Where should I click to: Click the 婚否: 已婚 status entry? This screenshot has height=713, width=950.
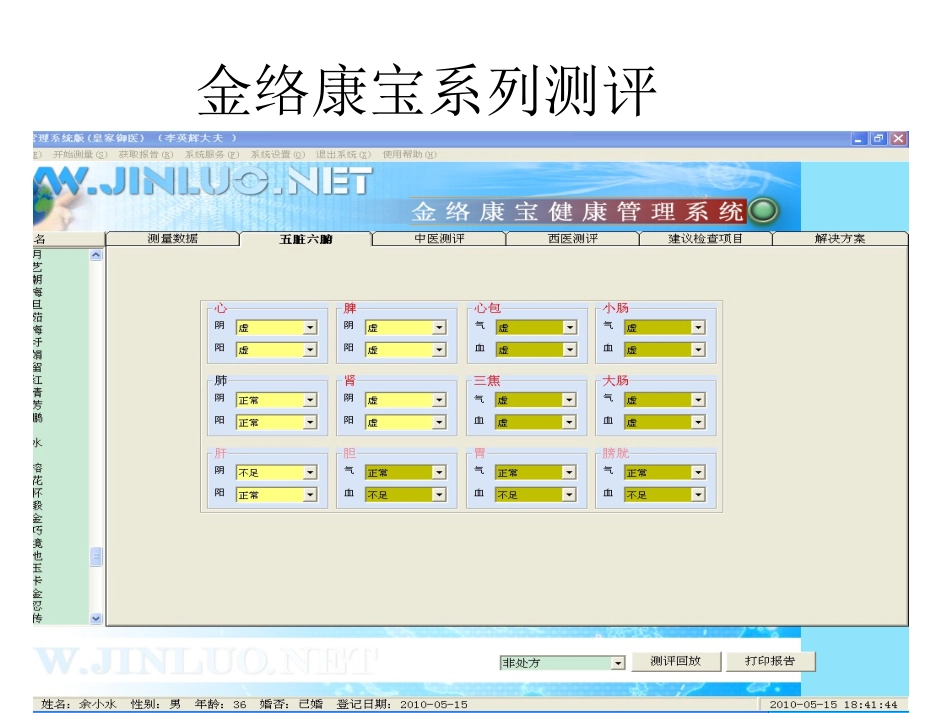[291, 704]
